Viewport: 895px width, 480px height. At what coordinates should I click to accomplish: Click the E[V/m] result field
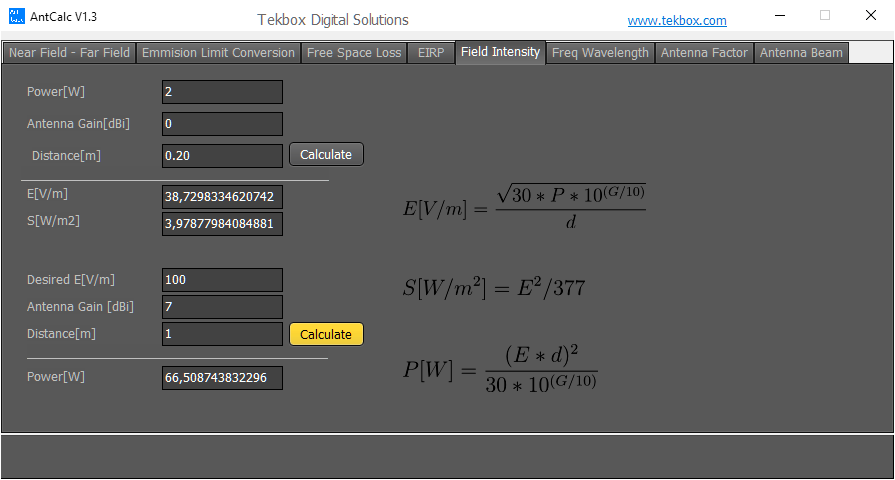[222, 197]
